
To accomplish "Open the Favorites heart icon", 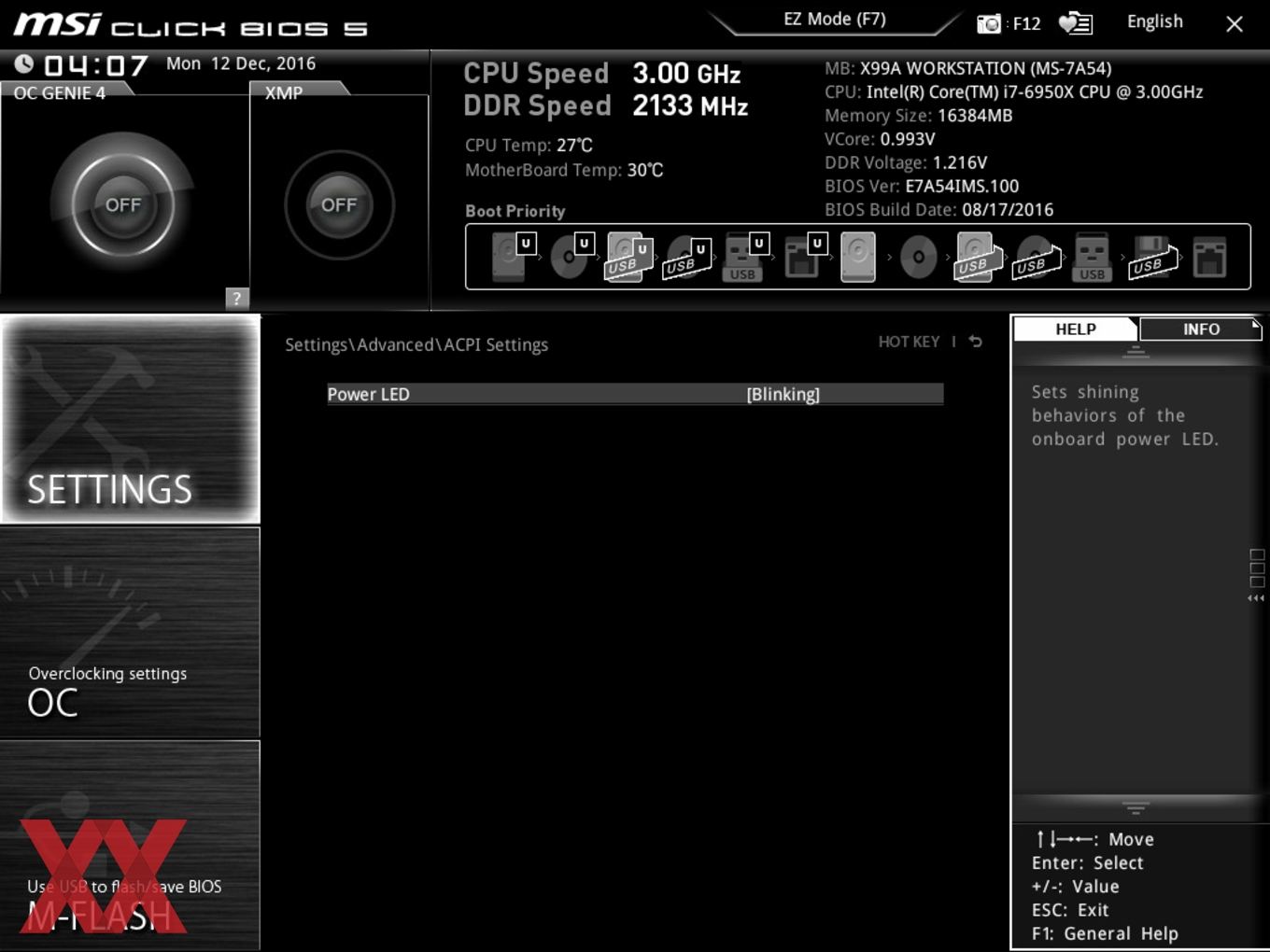I will (x=1075, y=22).
